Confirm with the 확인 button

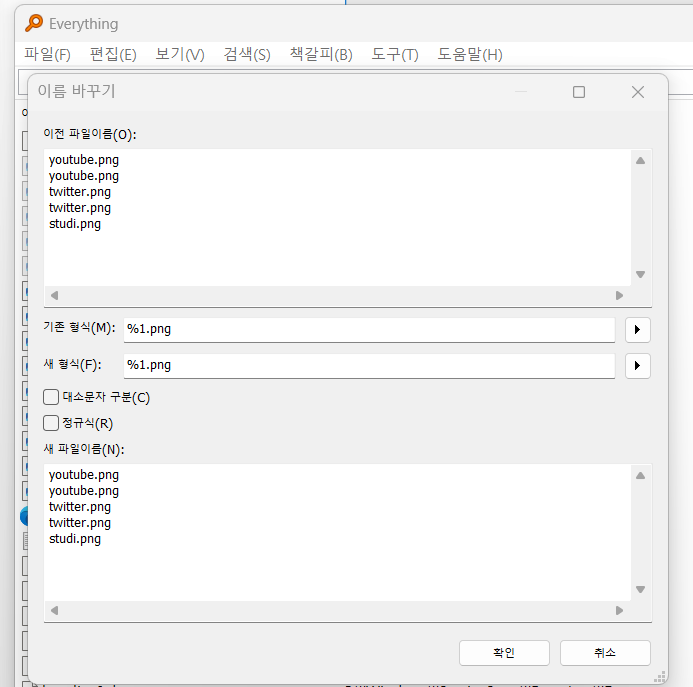[504, 653]
